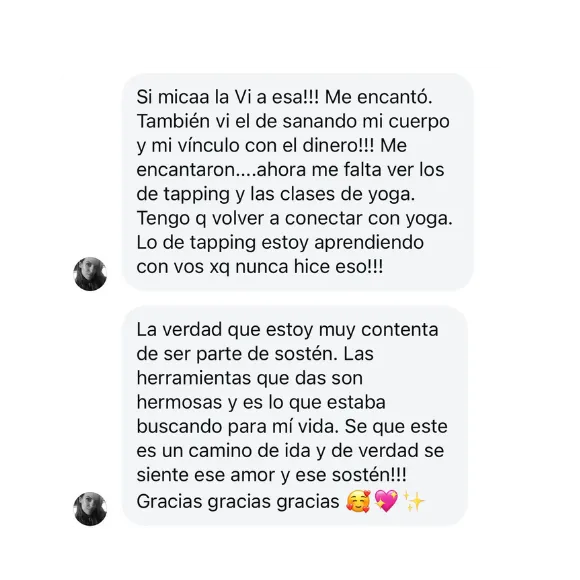This screenshot has width=580, height=580.
Task: Tap the smiling face with hearts emoji
Action: point(358,502)
